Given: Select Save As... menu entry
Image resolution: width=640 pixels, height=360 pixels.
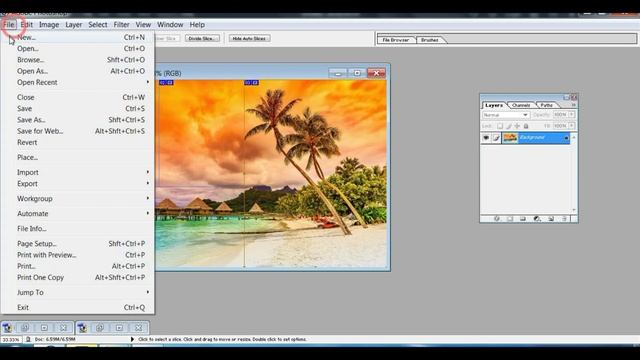Looking at the screenshot, I should tap(78, 120).
